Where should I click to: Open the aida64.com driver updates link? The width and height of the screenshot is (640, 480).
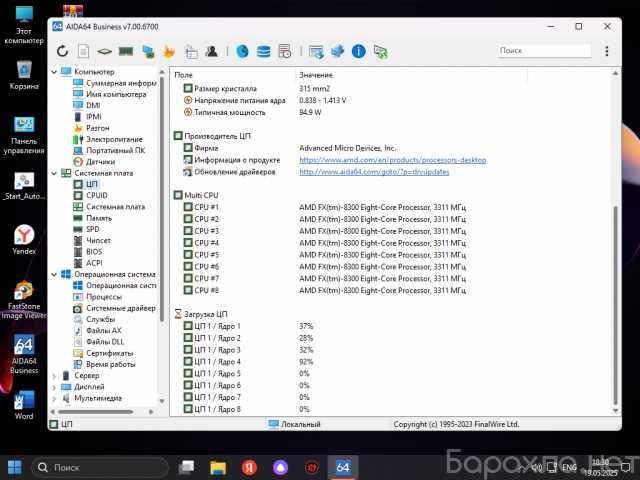374,172
